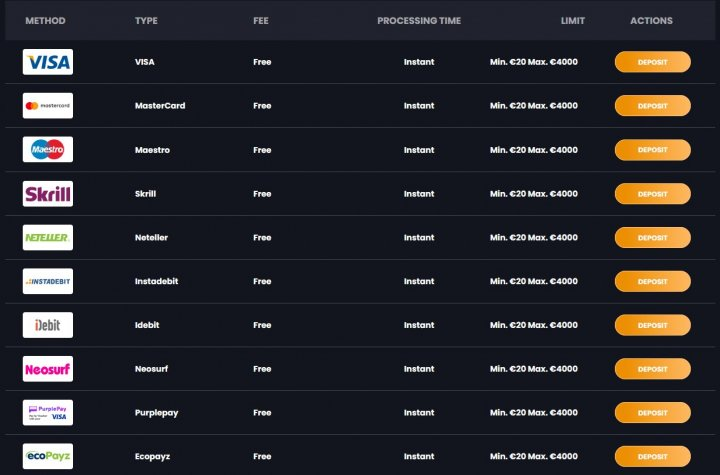Click Deposit in the Skrill row
This screenshot has height=475, width=720.
pos(652,194)
